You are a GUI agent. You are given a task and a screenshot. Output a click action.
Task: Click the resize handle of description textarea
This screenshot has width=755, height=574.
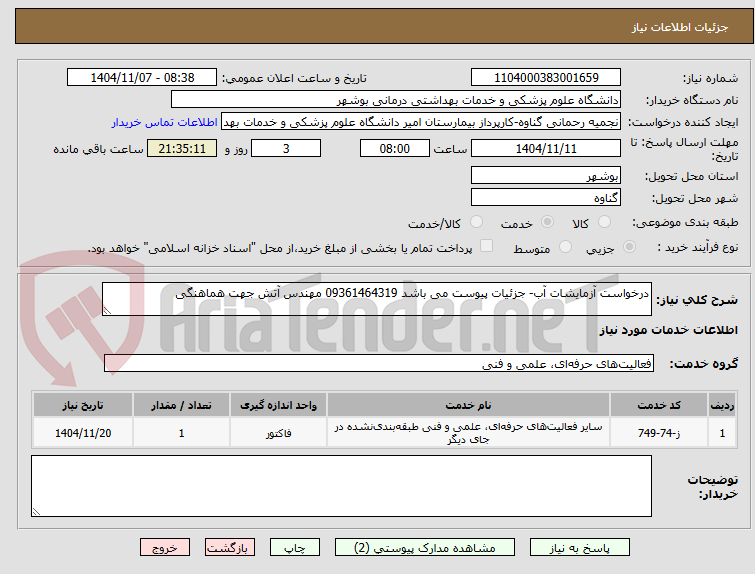point(107,311)
